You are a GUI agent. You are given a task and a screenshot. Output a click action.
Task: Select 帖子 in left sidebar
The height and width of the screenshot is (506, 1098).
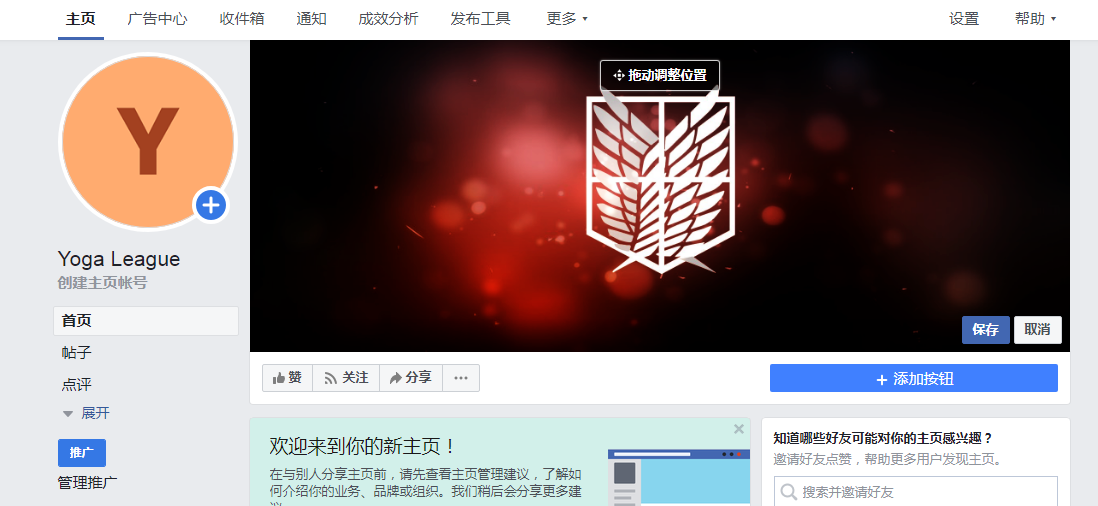76,353
